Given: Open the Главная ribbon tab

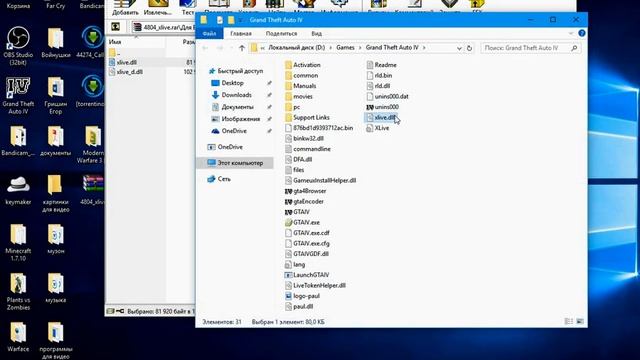Looking at the screenshot, I should 240,33.
